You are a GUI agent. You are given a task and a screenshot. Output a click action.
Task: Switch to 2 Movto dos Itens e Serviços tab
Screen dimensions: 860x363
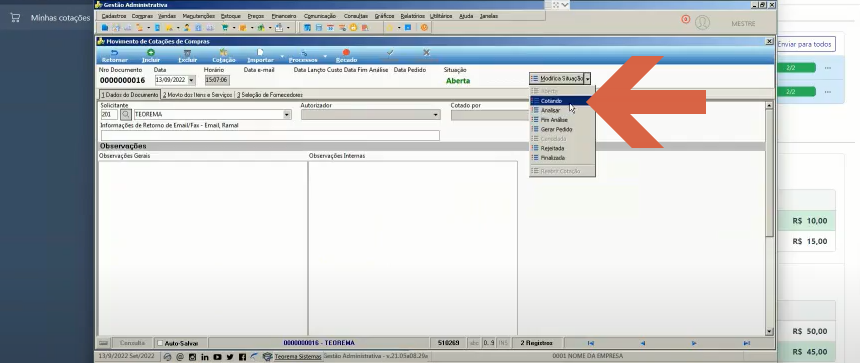click(197, 95)
